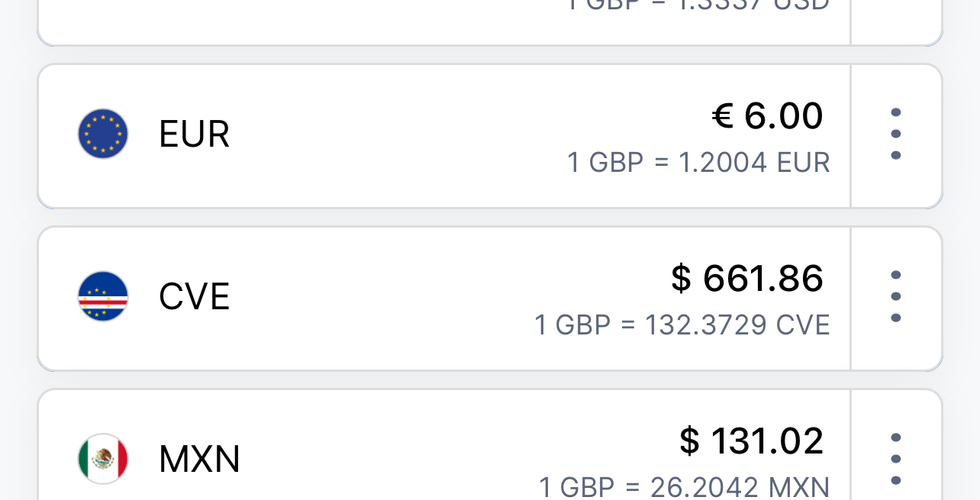Click empty space in the EUR card
The image size is (980, 500).
400,135
